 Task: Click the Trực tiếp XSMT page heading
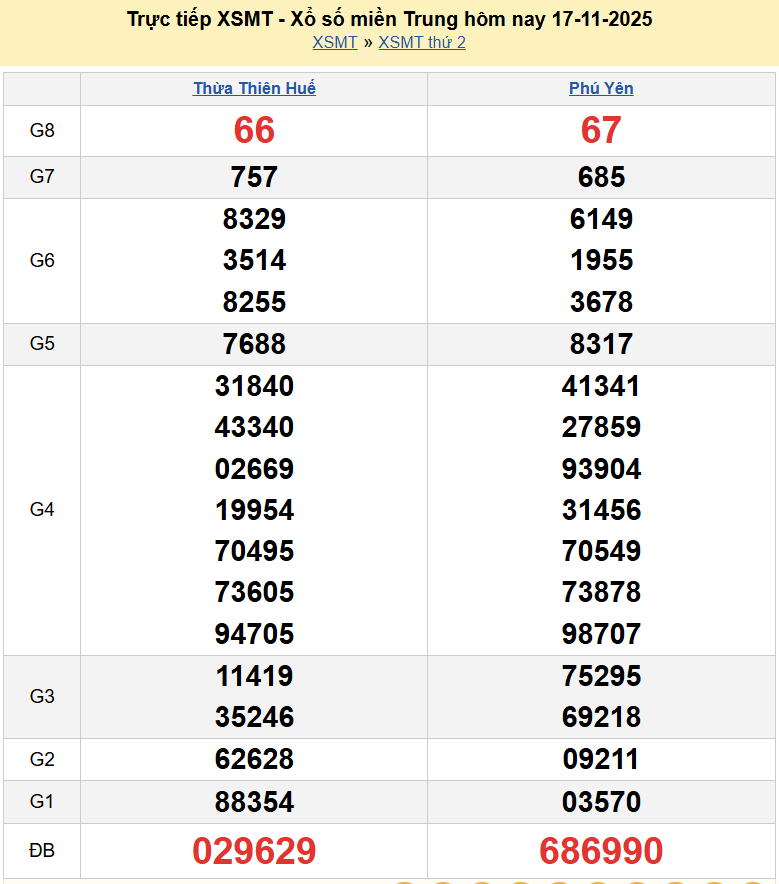click(x=390, y=19)
